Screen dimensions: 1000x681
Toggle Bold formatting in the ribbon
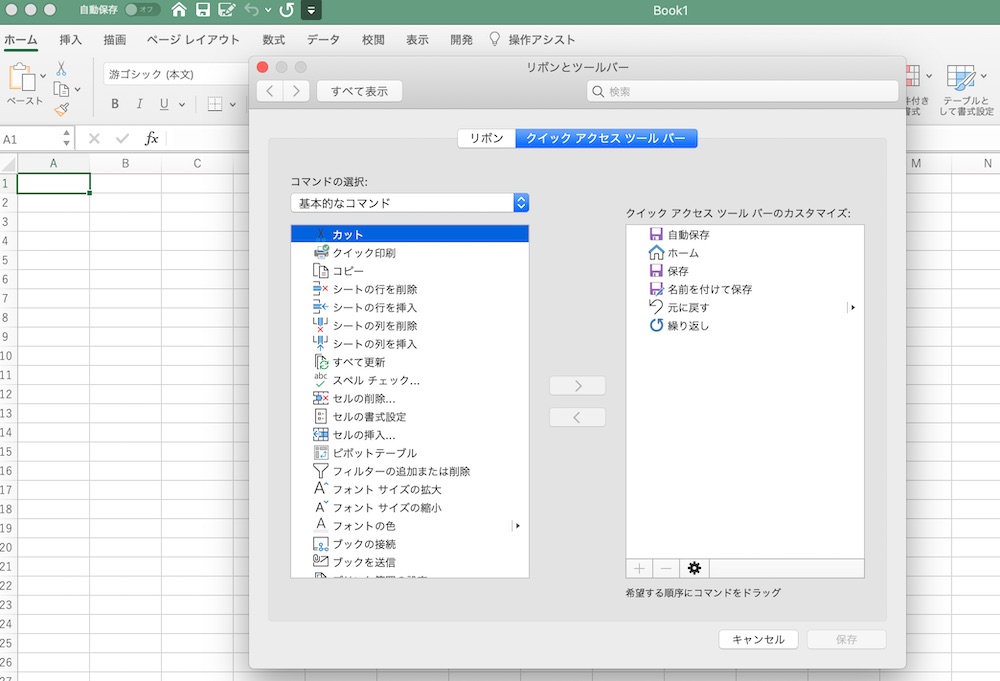[115, 103]
